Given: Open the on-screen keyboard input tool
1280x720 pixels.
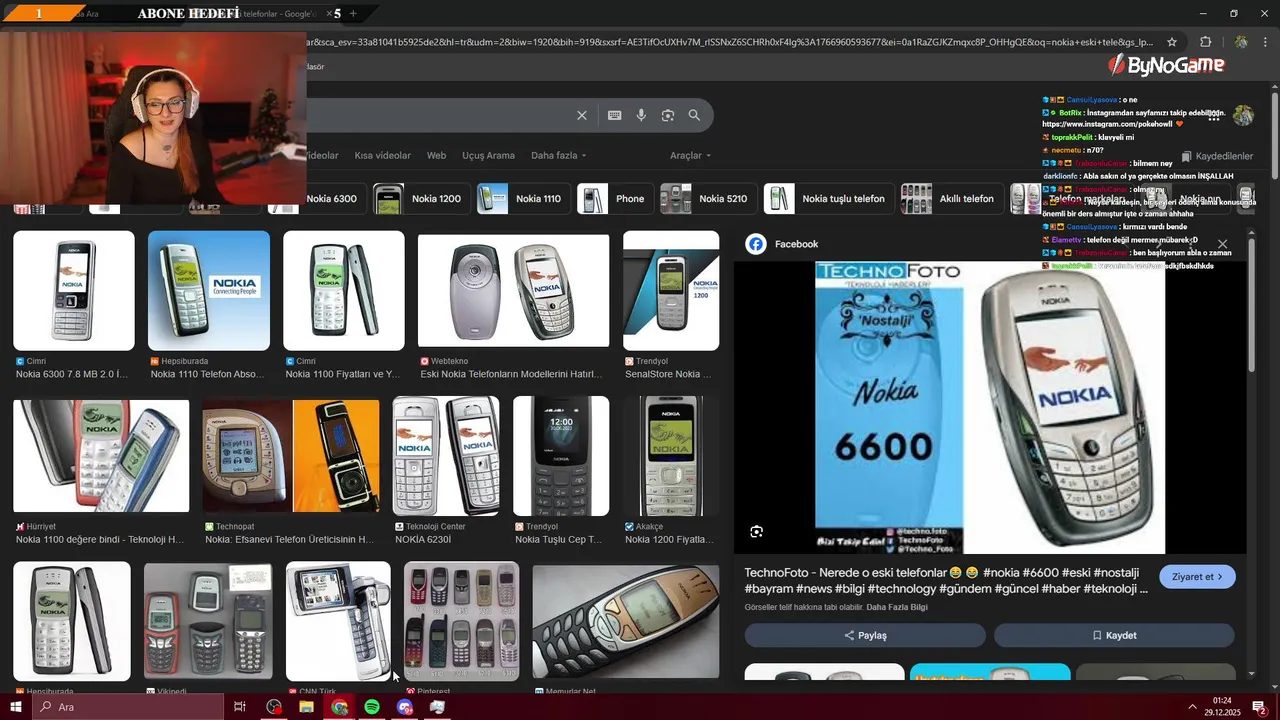Looking at the screenshot, I should [614, 115].
